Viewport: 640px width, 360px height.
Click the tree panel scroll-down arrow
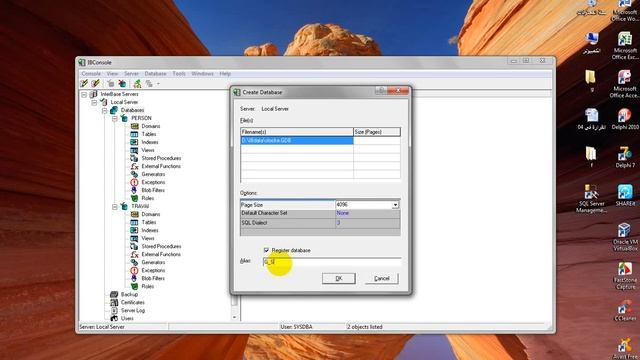(x=234, y=317)
